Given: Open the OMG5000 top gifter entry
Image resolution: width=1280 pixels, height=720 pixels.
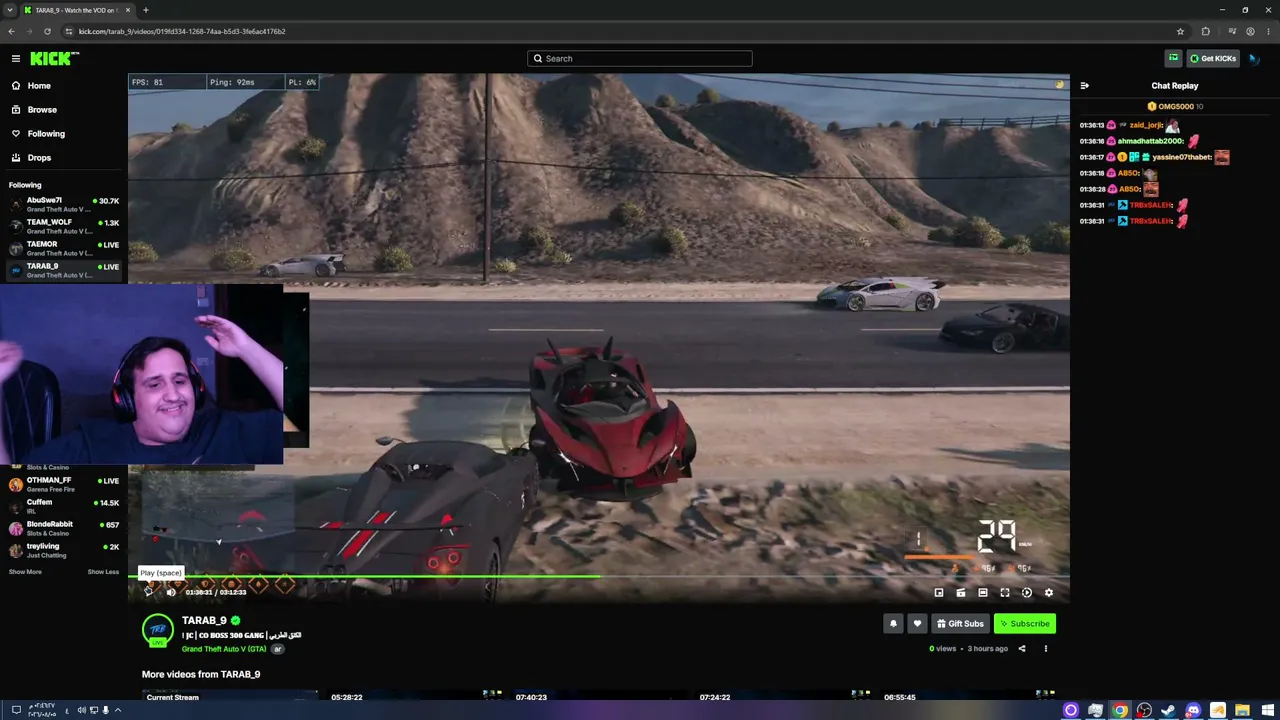Looking at the screenshot, I should pos(1175,106).
